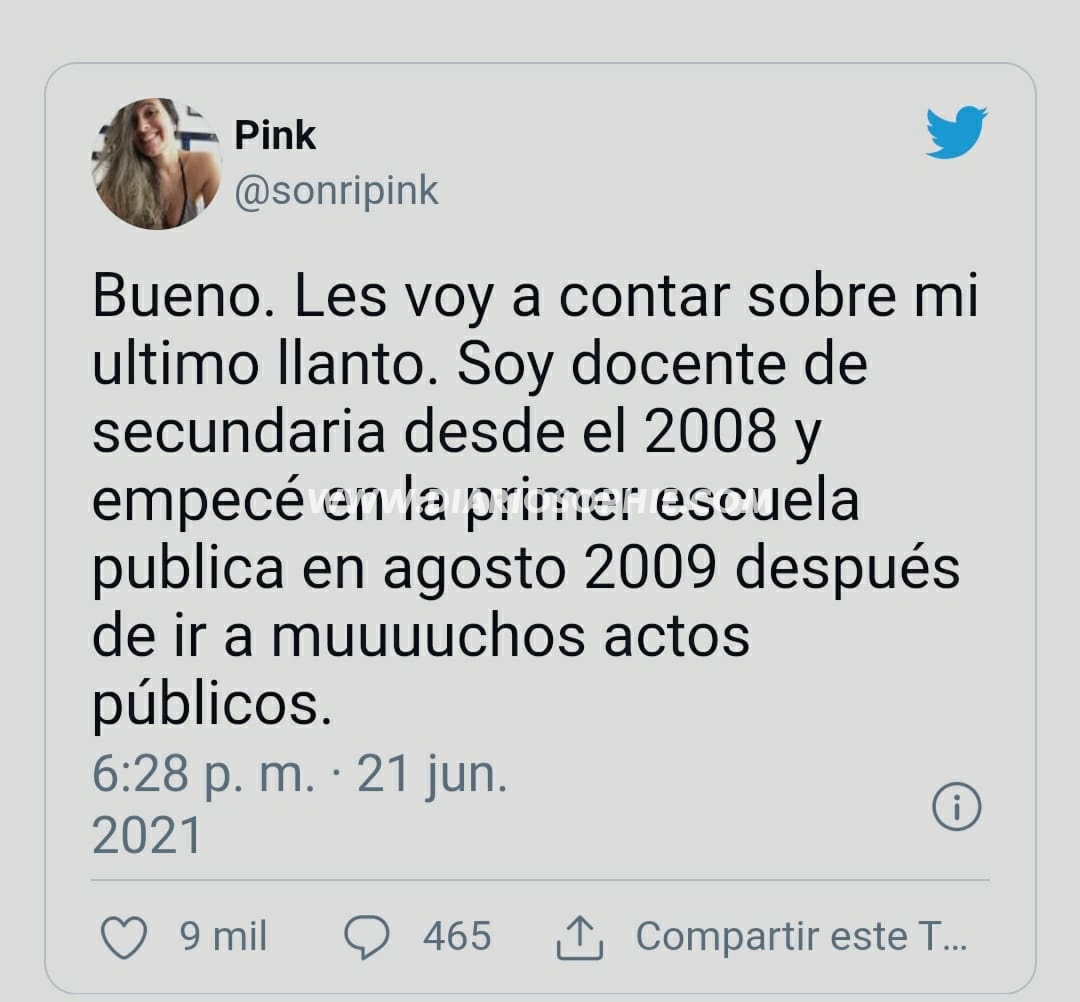Viewport: 1080px width, 1002px height.
Task: Open the tweet body text
Action: (x=535, y=501)
